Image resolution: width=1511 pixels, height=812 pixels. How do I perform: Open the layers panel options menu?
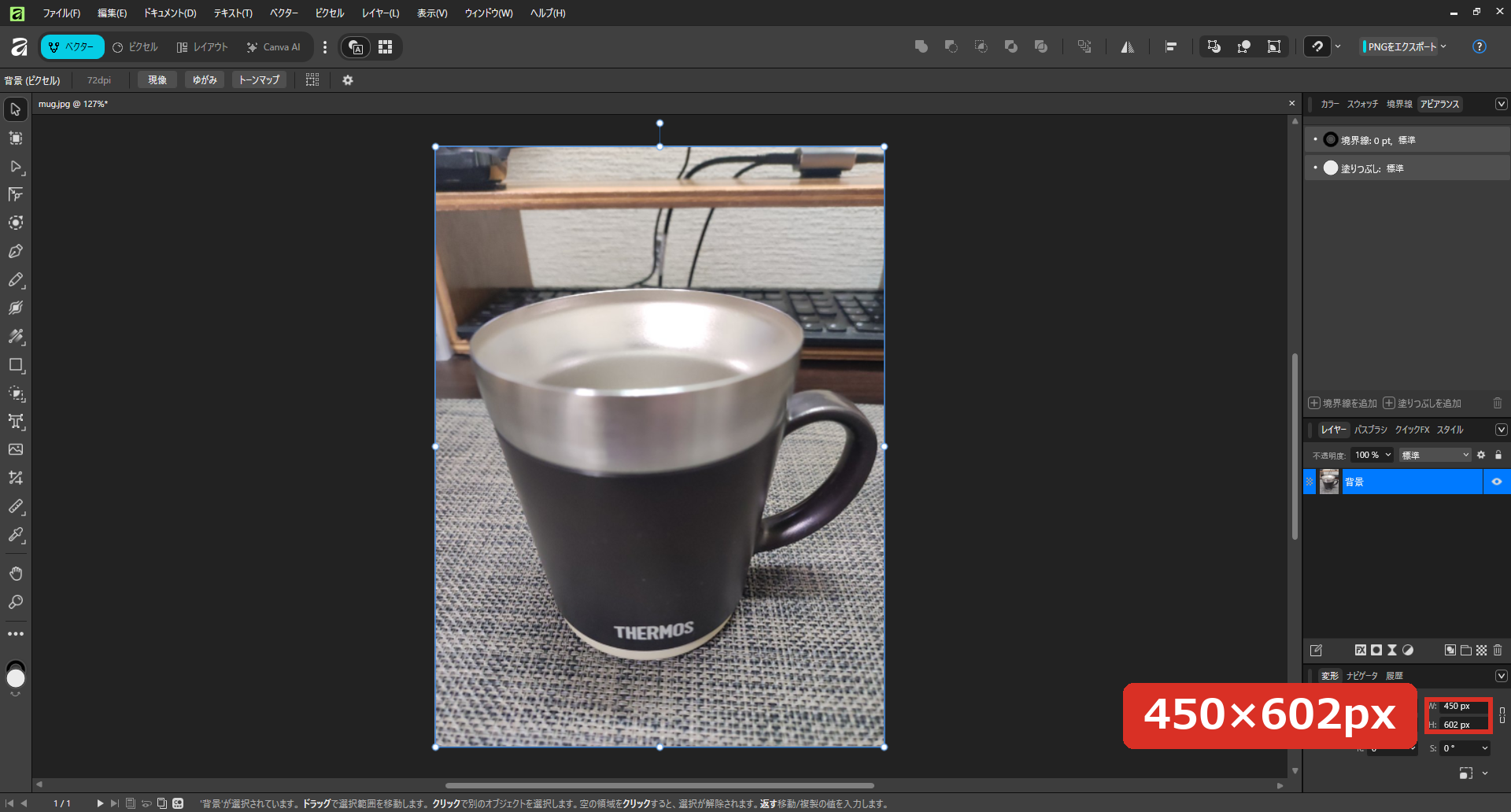(x=1502, y=430)
